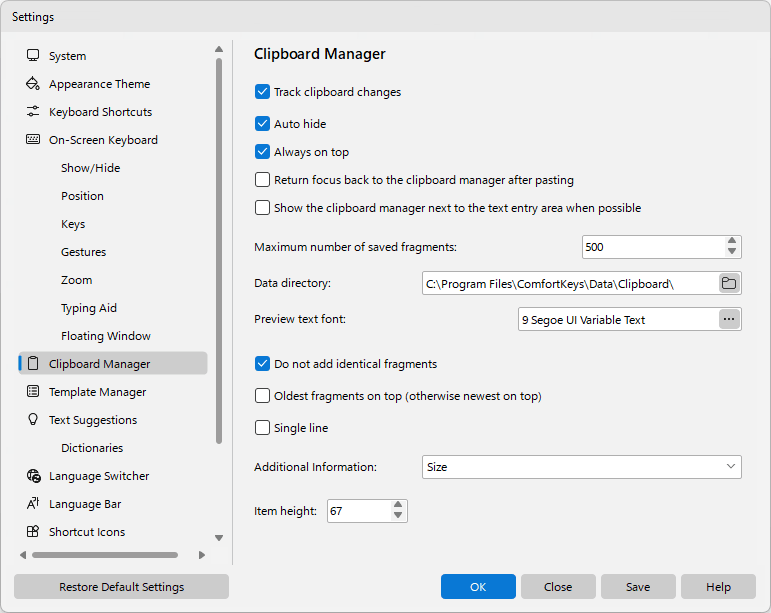Click the Save button
Screen dimensions: 771x613
638,586
